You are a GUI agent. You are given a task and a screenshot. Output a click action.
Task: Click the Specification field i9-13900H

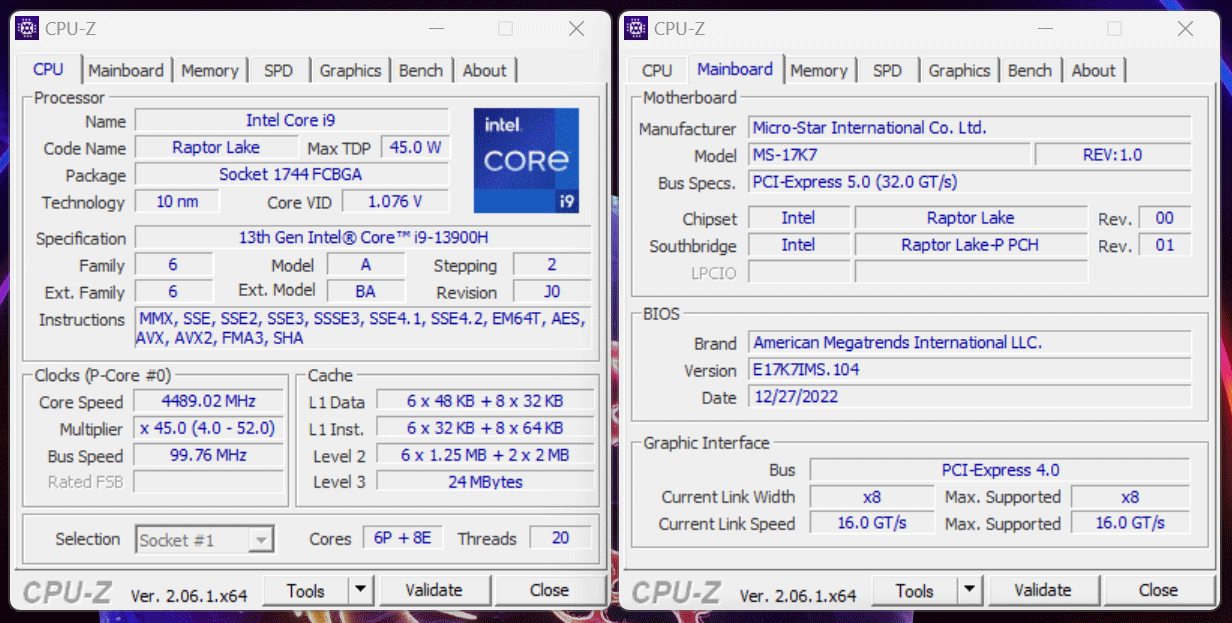363,238
